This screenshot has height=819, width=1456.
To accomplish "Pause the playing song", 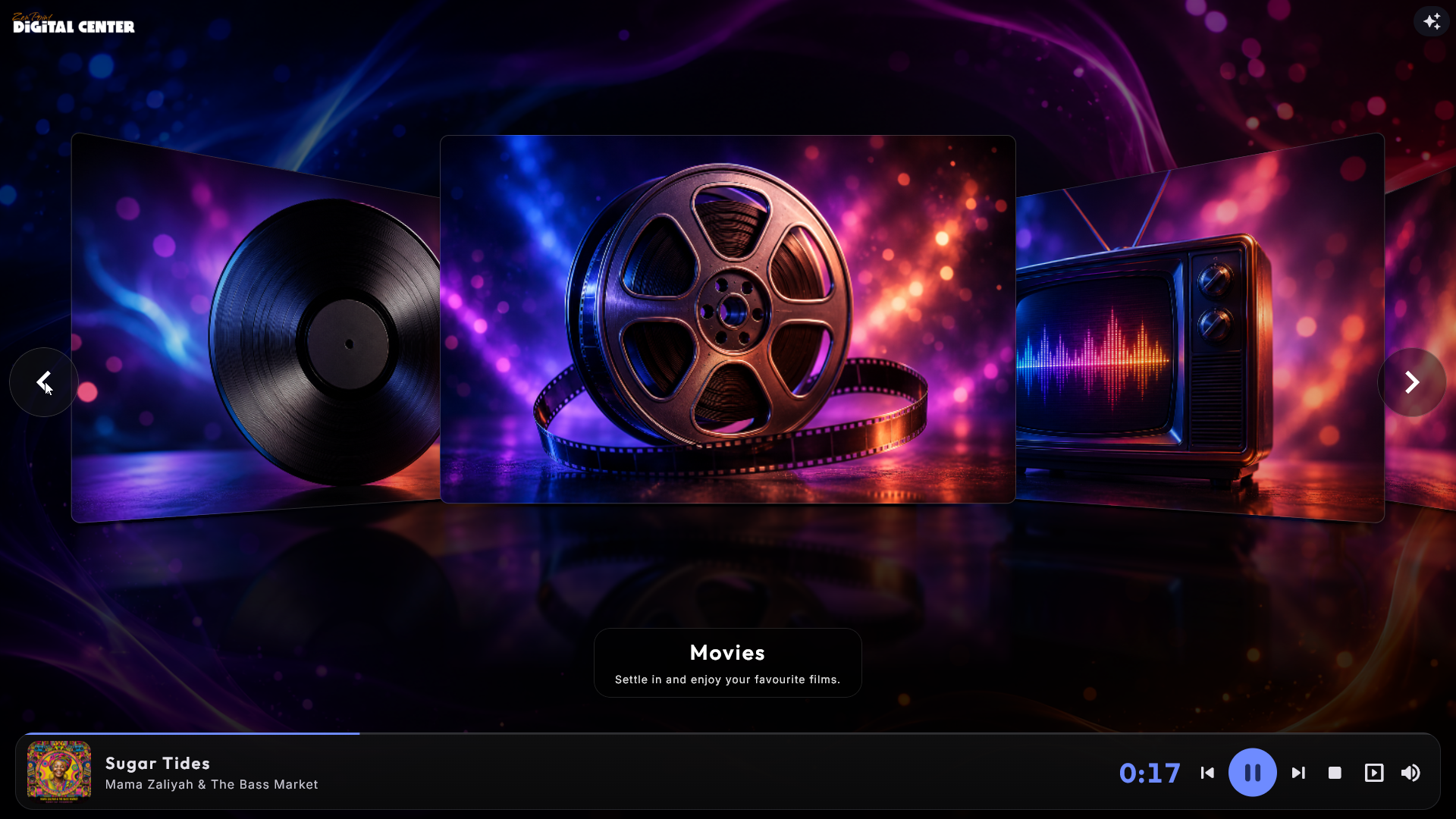I will pyautogui.click(x=1252, y=773).
